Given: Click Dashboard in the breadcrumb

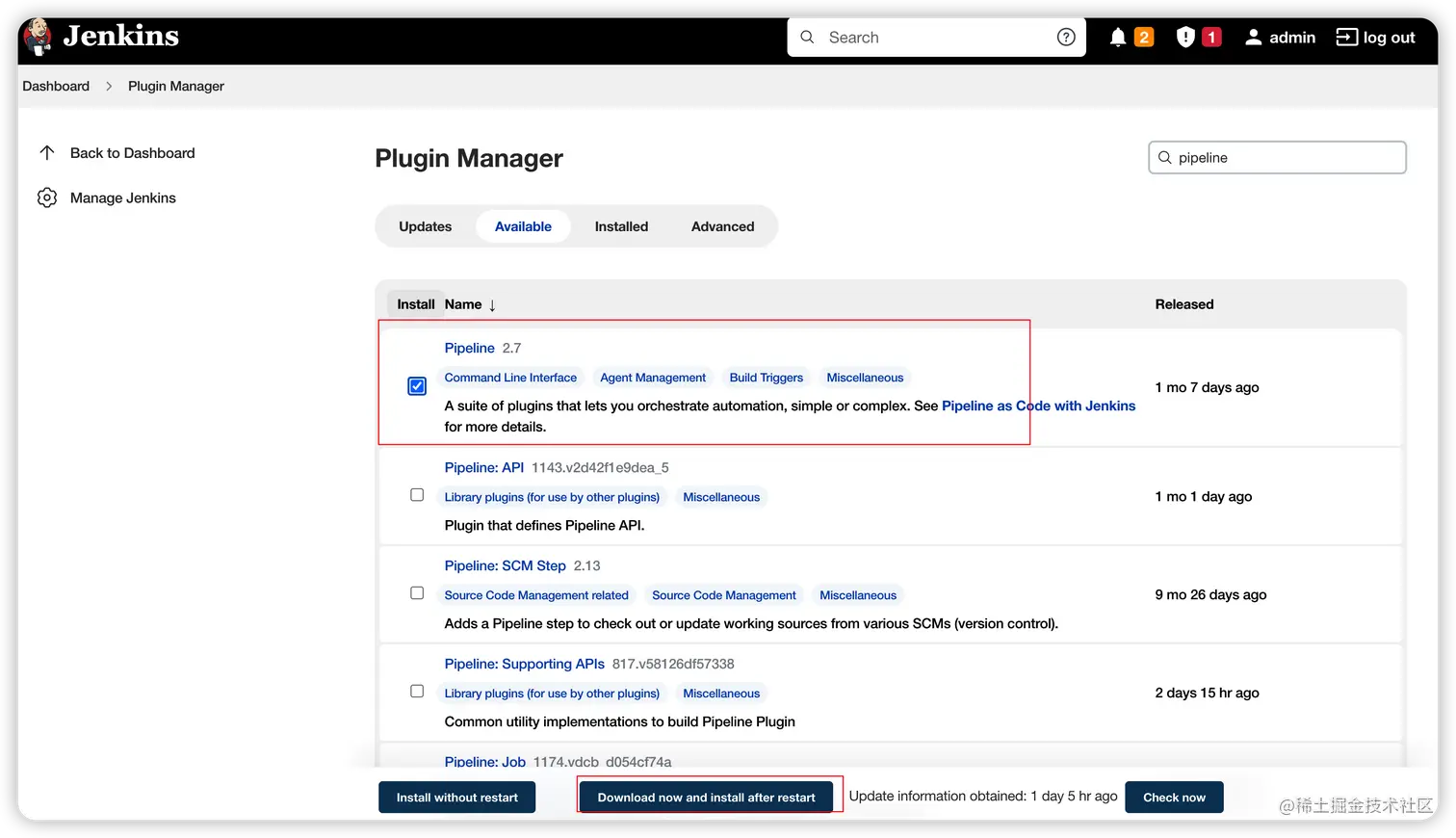Looking at the screenshot, I should [x=56, y=86].
